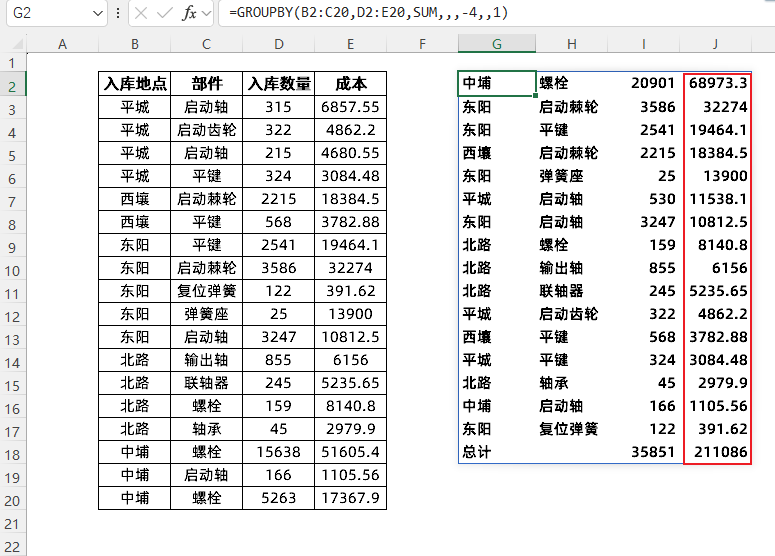The image size is (775, 556).
Task: Click inside the GROUPBY formula text
Action: tap(368, 12)
